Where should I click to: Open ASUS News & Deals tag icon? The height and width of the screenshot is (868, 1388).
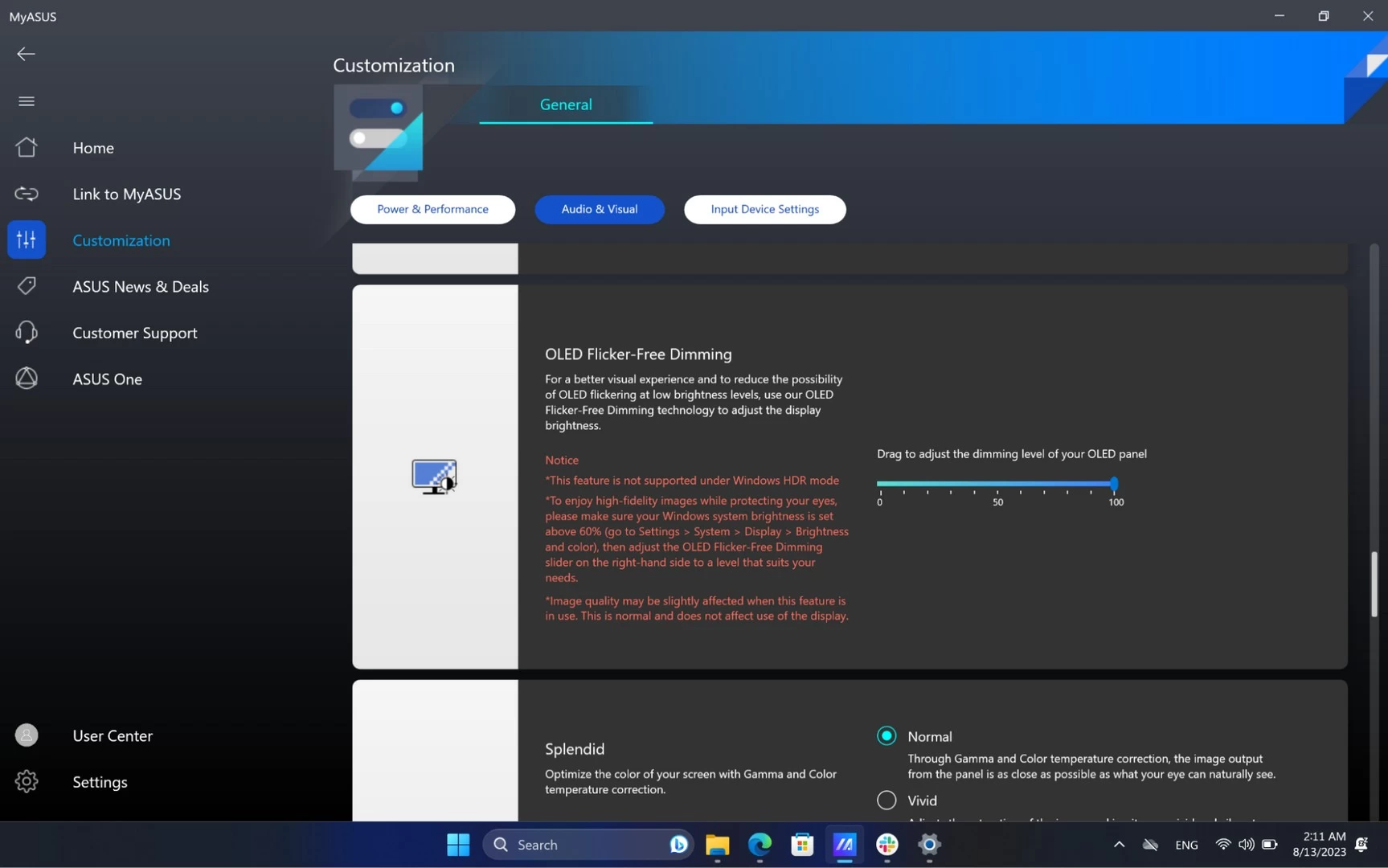pyautogui.click(x=27, y=286)
